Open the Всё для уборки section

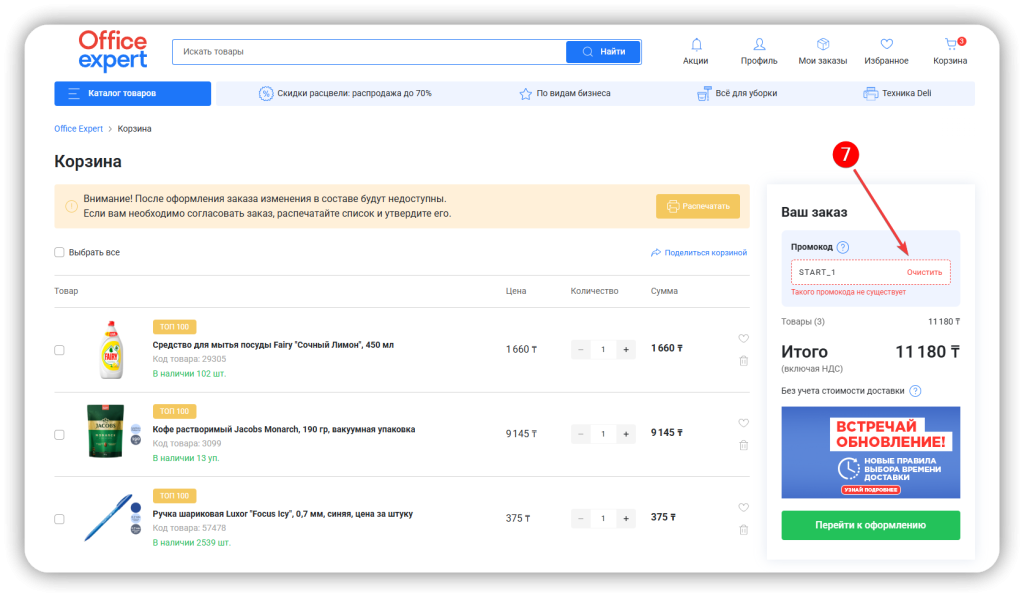point(737,94)
